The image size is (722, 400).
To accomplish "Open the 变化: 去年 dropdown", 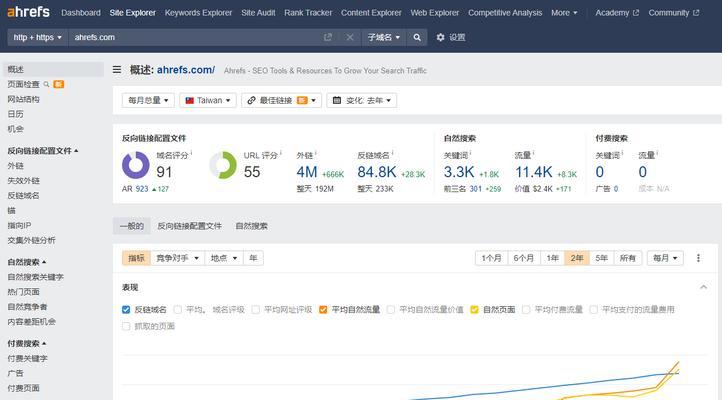I will (x=361, y=100).
